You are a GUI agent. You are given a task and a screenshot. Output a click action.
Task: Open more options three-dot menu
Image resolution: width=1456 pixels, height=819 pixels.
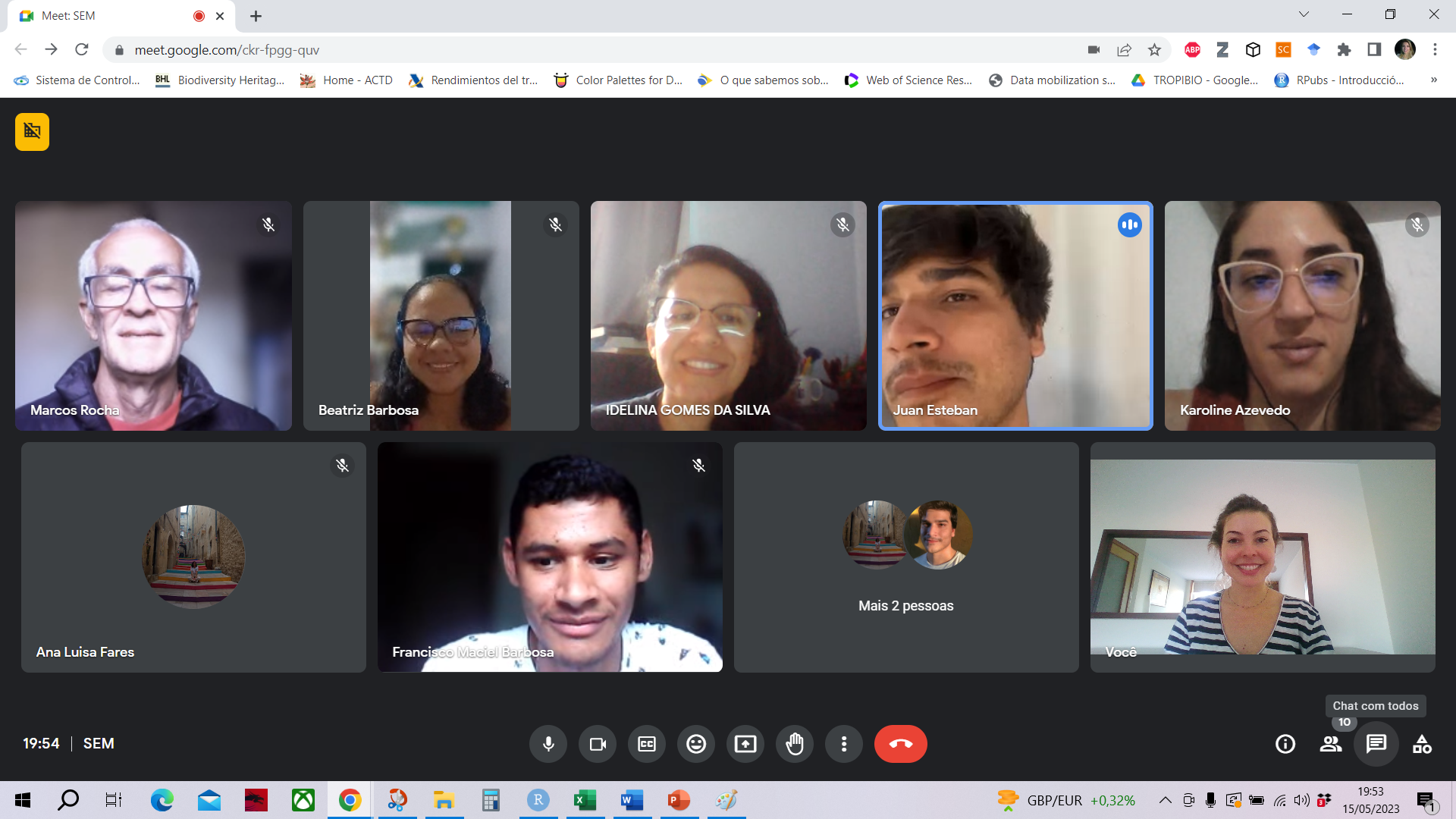pos(843,744)
